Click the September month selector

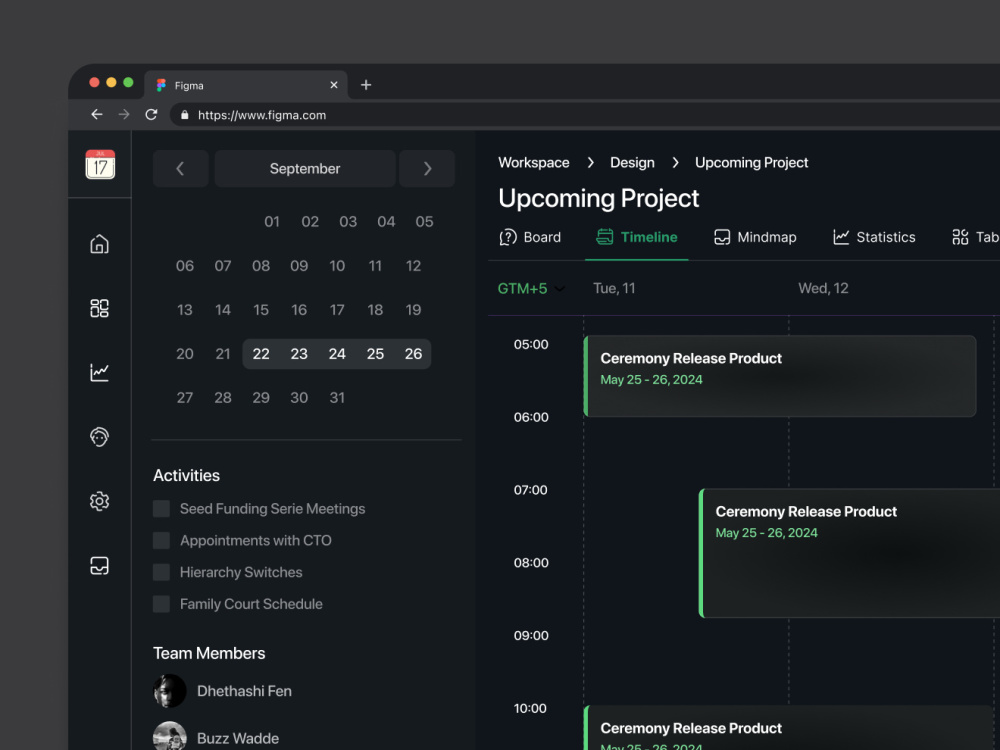(x=305, y=168)
